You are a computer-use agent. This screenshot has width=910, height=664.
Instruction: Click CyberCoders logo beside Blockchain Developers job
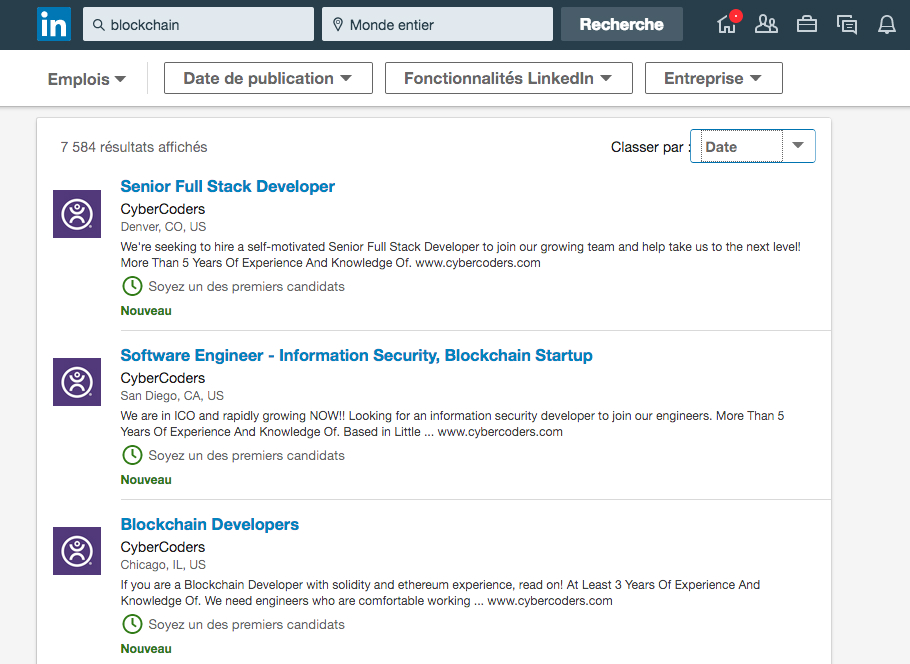click(77, 551)
